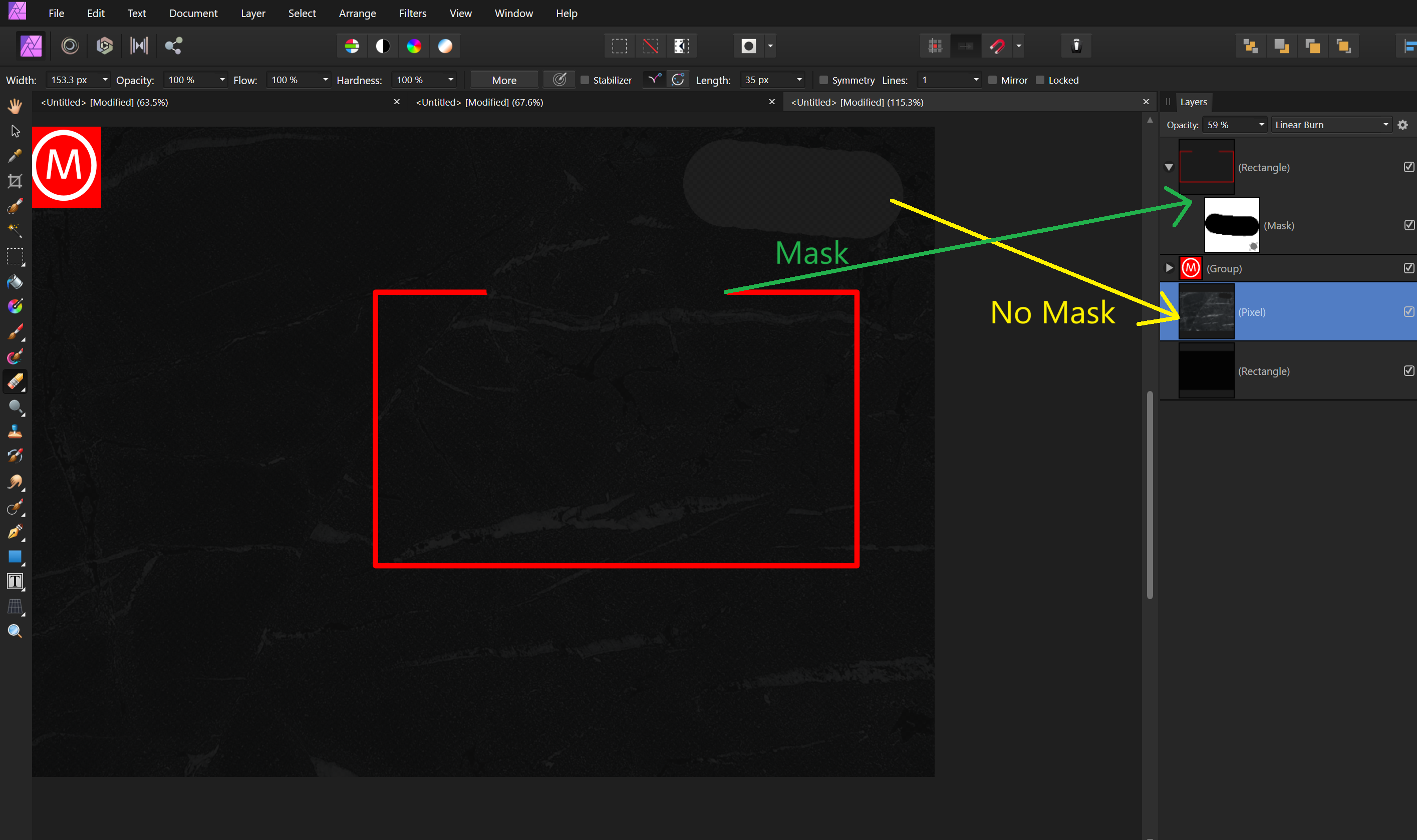Image resolution: width=1417 pixels, height=840 pixels.
Task: Choose the Clone stamp tool
Action: click(16, 432)
